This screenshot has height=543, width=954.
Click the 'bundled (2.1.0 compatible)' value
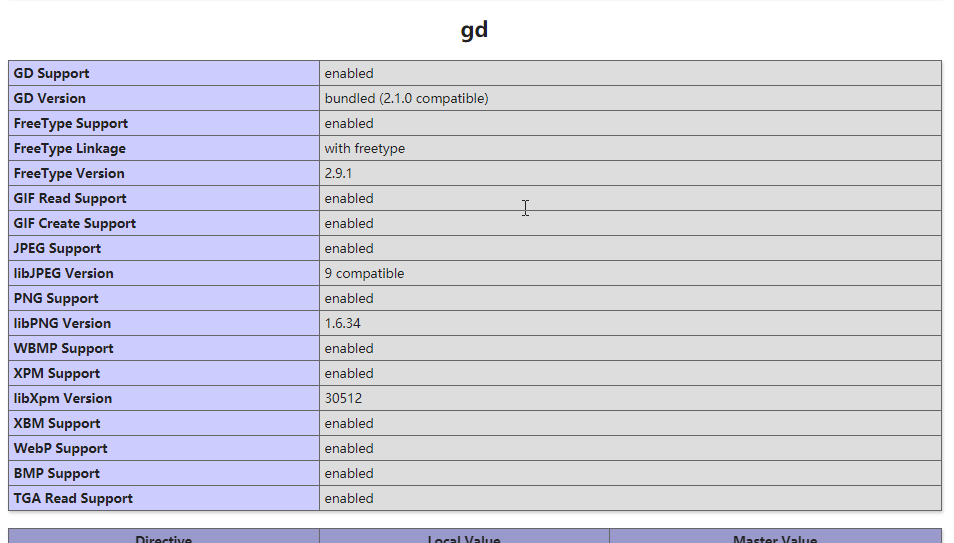tap(406, 98)
